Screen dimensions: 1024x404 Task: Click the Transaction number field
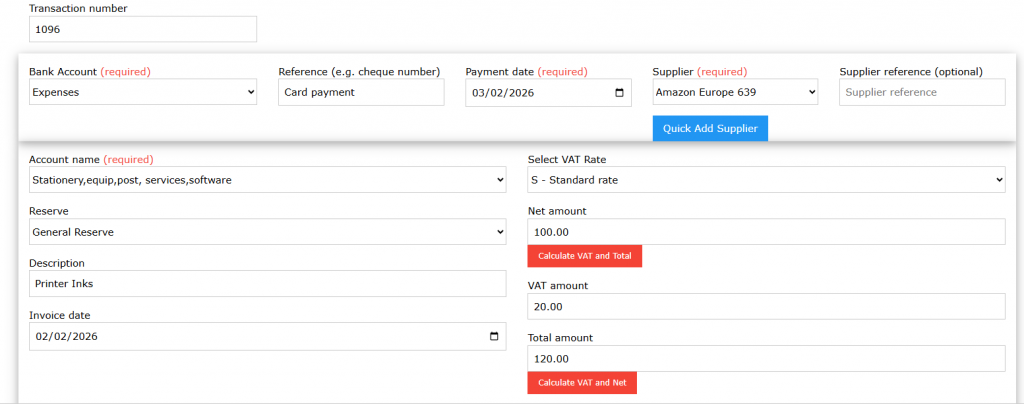pos(143,30)
